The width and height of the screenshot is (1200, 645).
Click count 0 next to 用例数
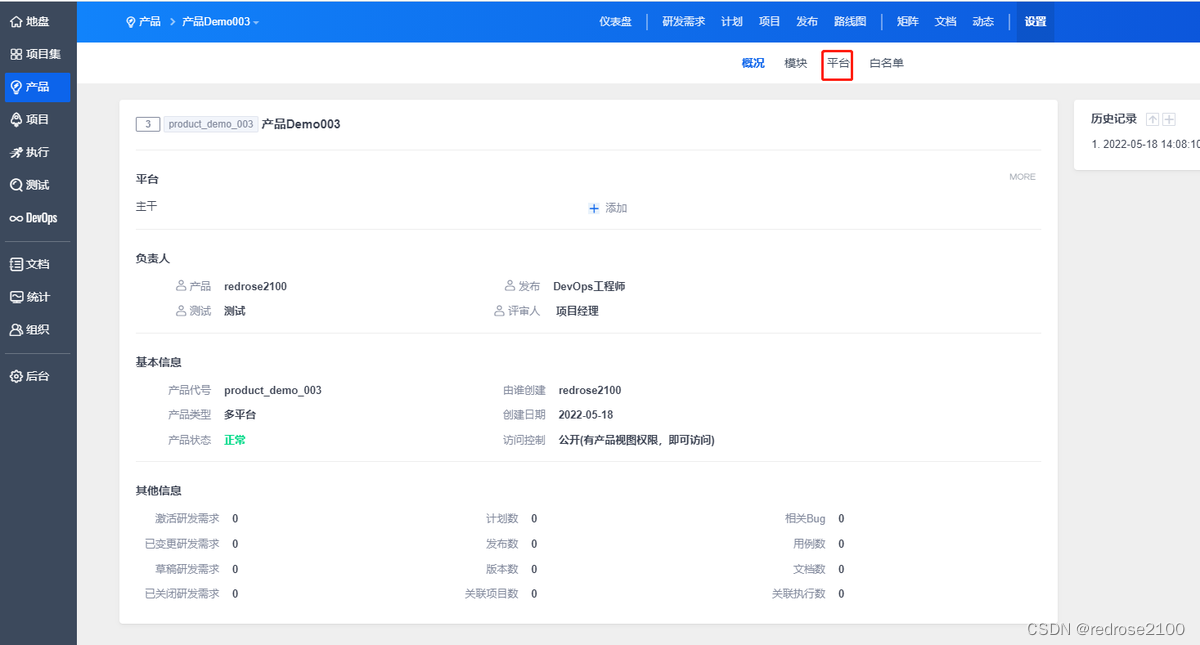point(841,544)
